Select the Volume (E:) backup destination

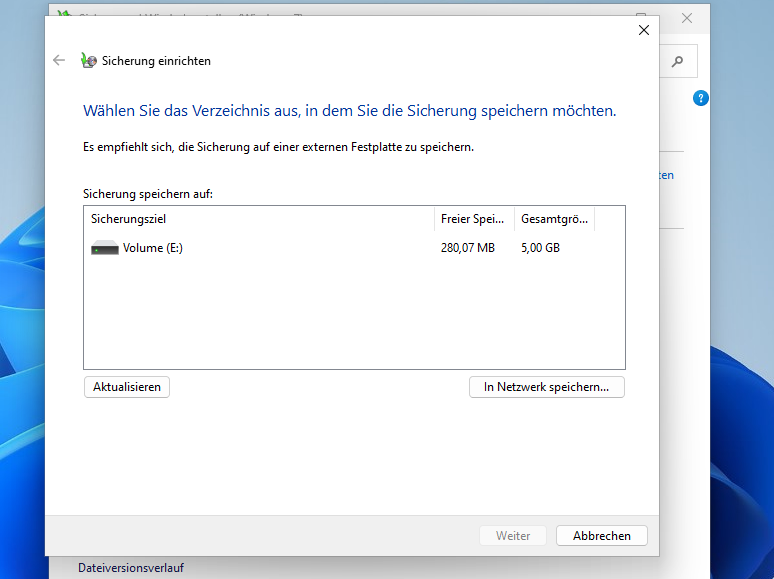pyautogui.click(x=152, y=248)
